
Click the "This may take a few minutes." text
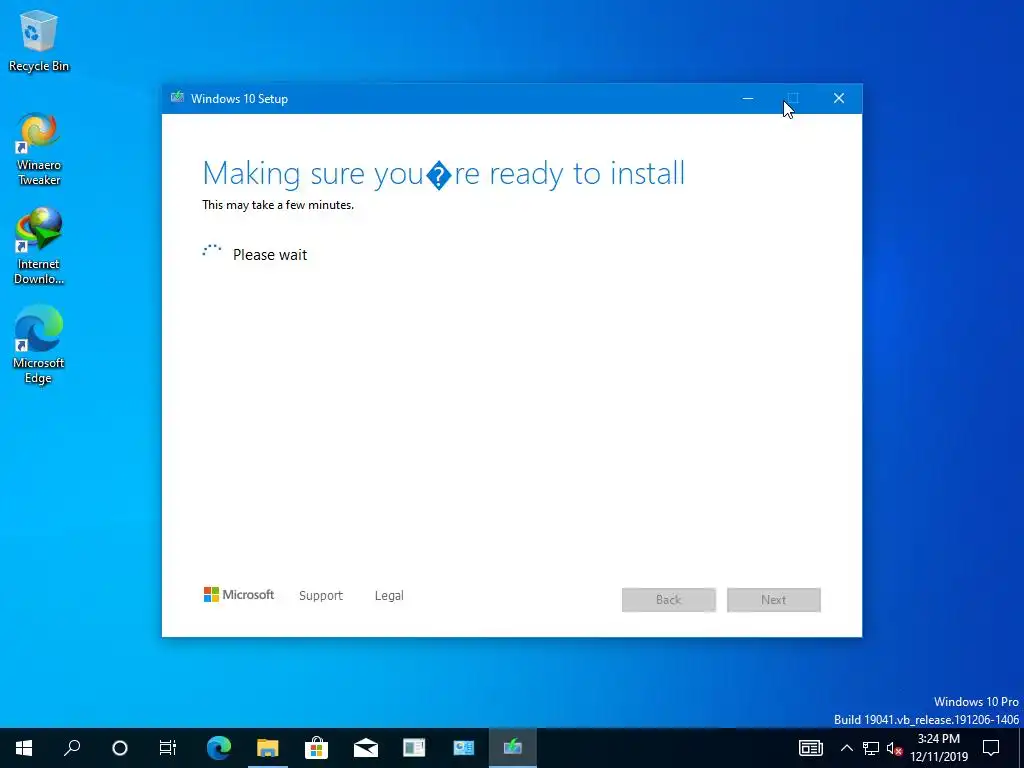click(x=278, y=205)
